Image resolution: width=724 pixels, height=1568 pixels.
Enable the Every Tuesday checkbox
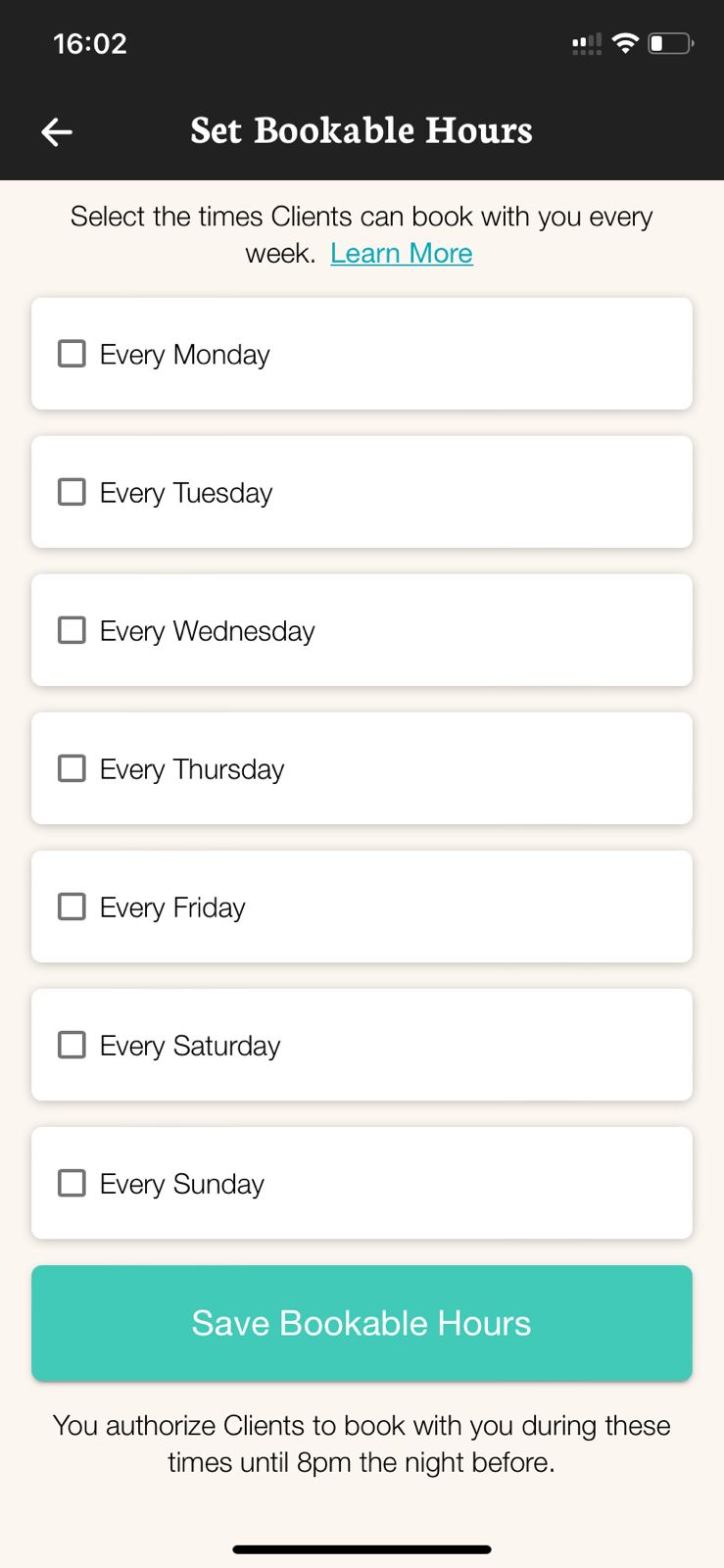coord(72,492)
